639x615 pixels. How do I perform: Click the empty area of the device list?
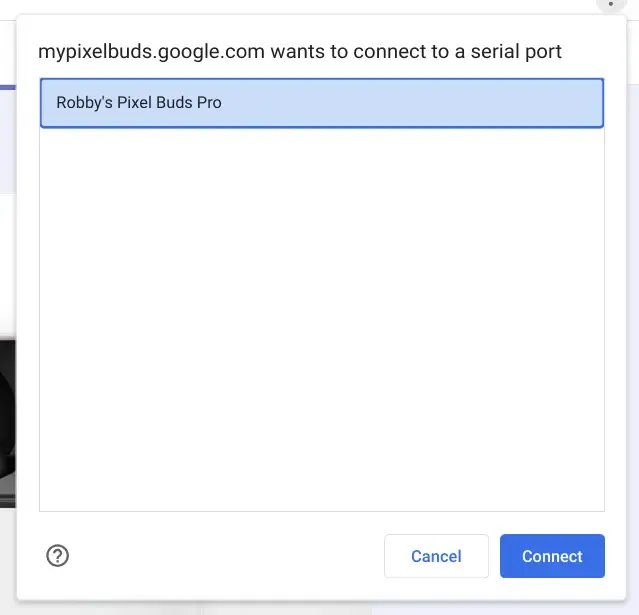(321, 320)
